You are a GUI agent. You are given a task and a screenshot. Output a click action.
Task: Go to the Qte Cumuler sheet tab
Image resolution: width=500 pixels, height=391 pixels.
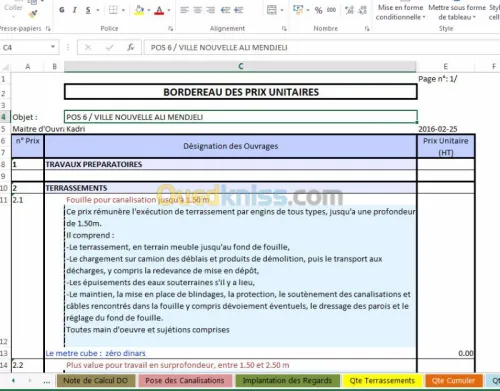click(x=453, y=380)
